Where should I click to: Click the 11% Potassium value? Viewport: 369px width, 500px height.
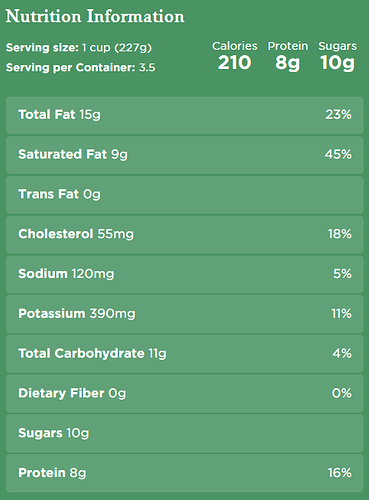click(341, 314)
